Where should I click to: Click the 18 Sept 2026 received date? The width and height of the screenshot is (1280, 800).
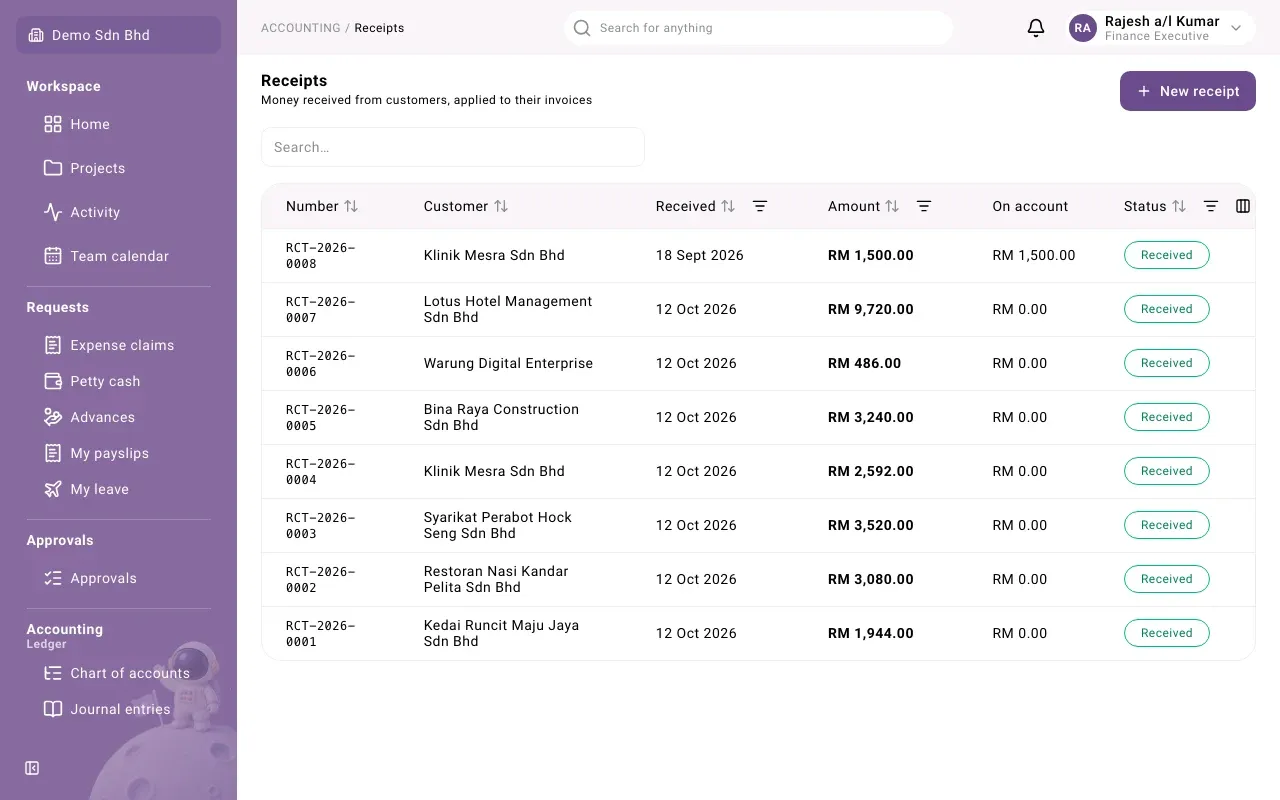(x=700, y=255)
